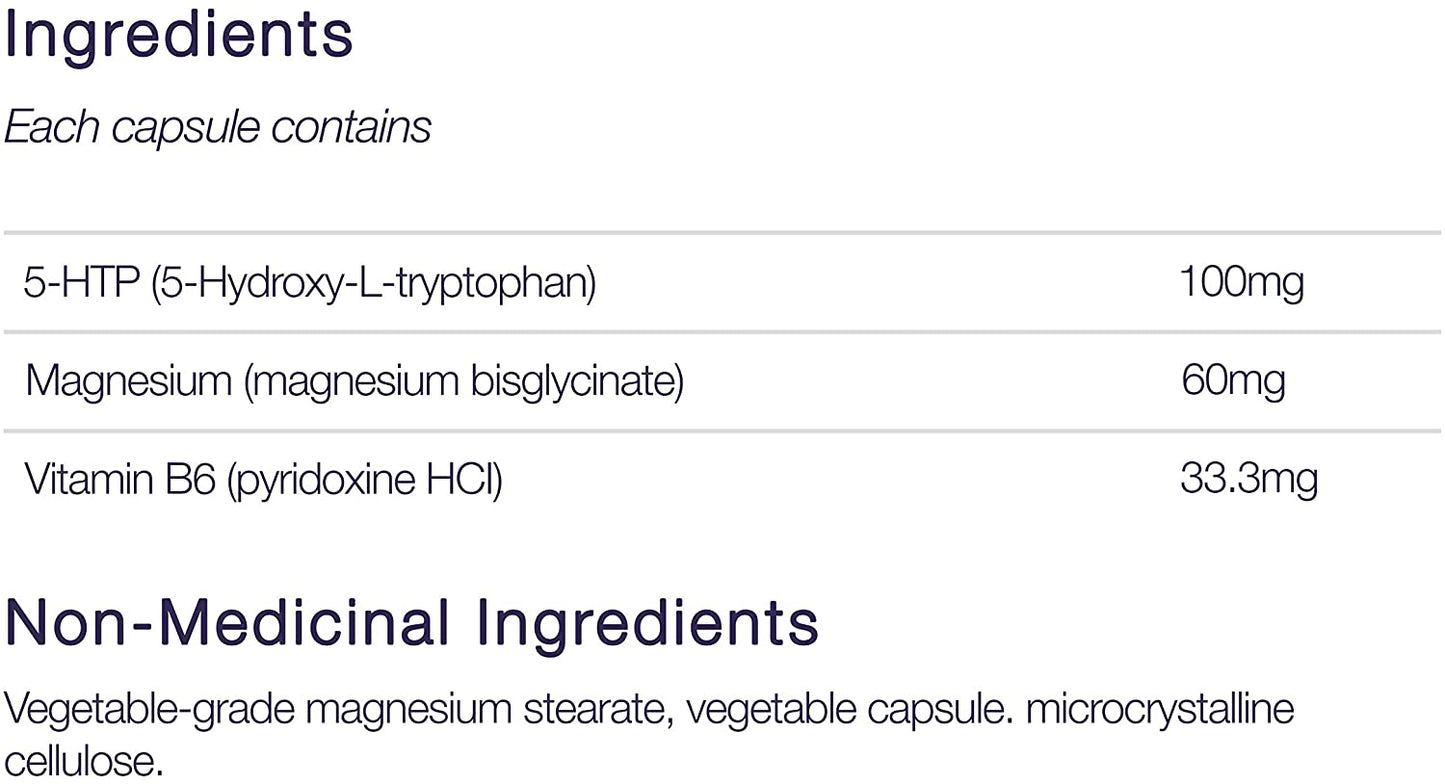Click the word 'microcrystalline'
Screen dimensions: 1445x784
click(x=1161, y=708)
